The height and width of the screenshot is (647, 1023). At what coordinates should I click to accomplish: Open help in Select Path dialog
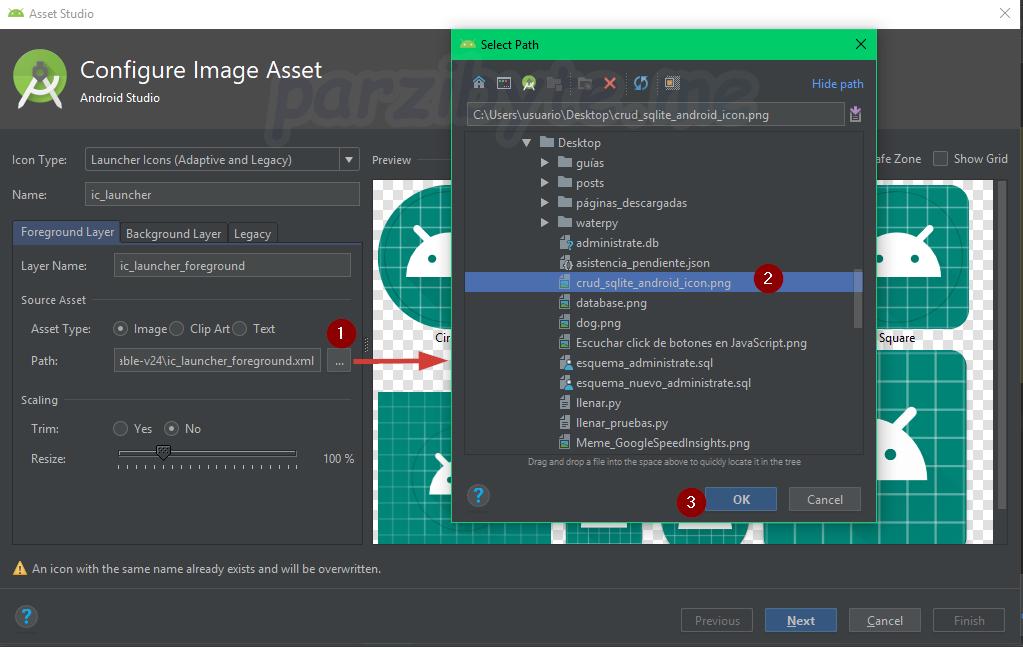pos(479,496)
